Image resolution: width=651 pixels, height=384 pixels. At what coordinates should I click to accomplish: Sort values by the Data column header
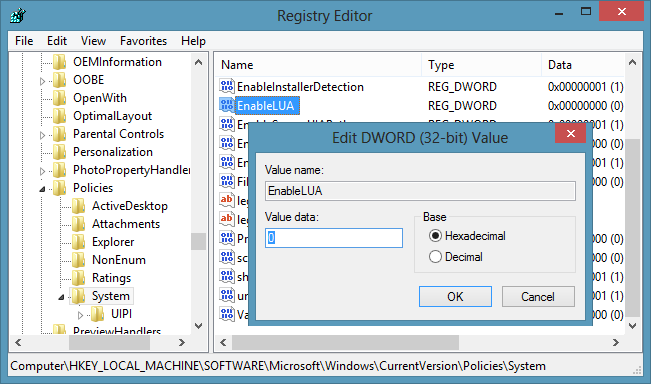tap(583, 65)
